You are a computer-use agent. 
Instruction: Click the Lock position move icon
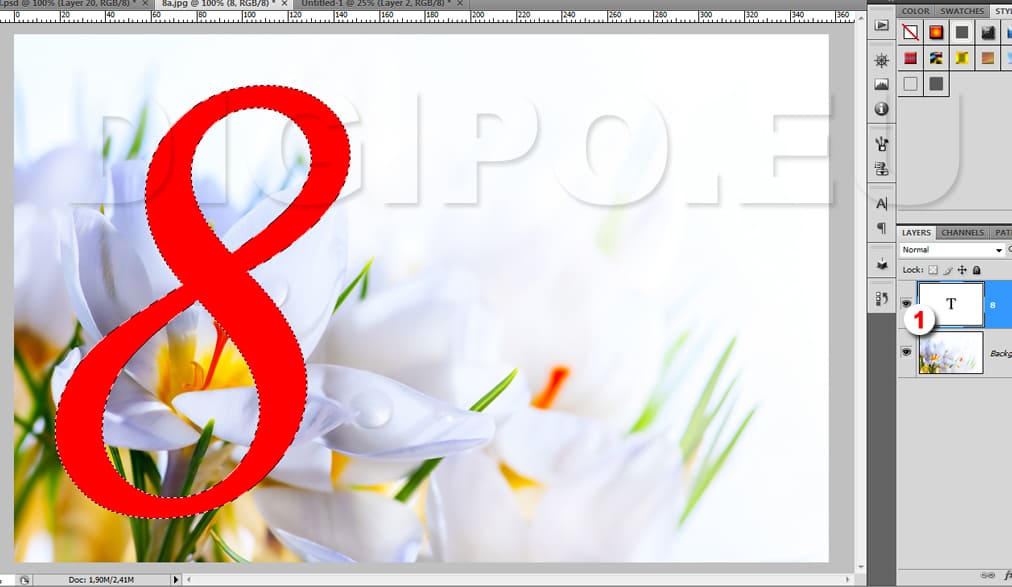(962, 270)
